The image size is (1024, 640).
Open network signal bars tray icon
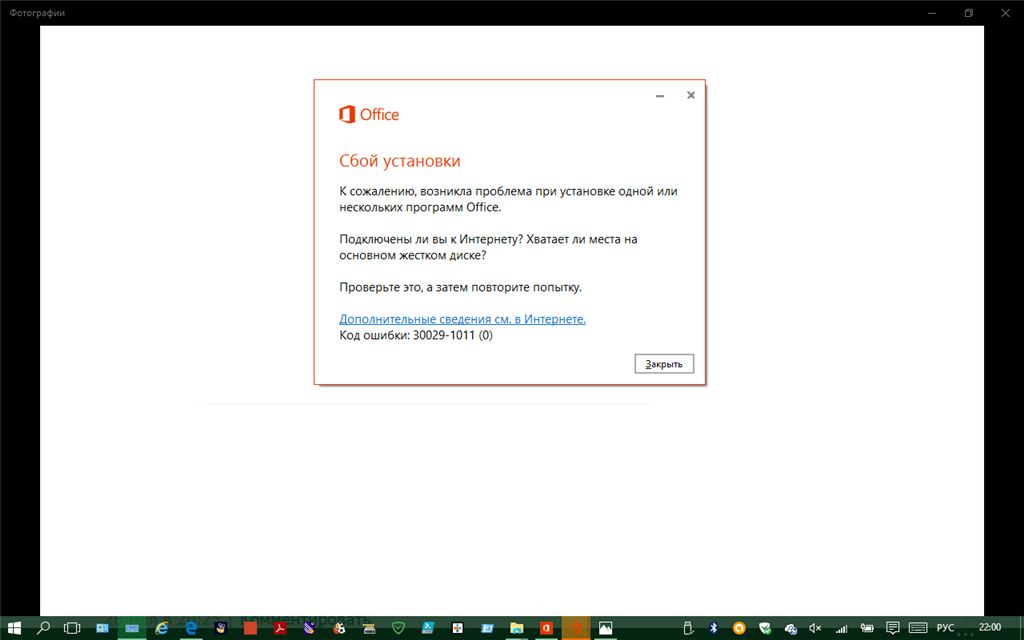pyautogui.click(x=841, y=628)
